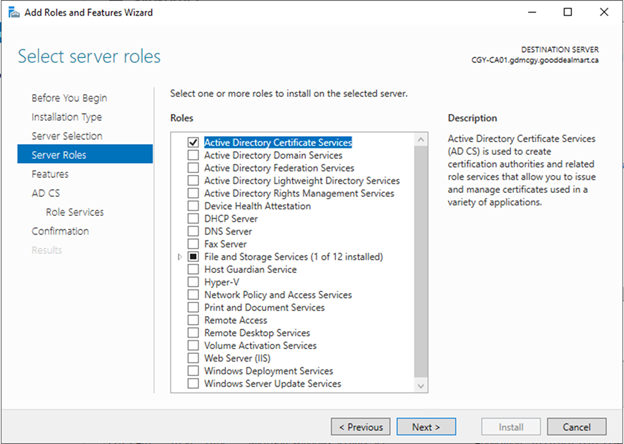
Task: Click the Previous button
Action: (361, 427)
